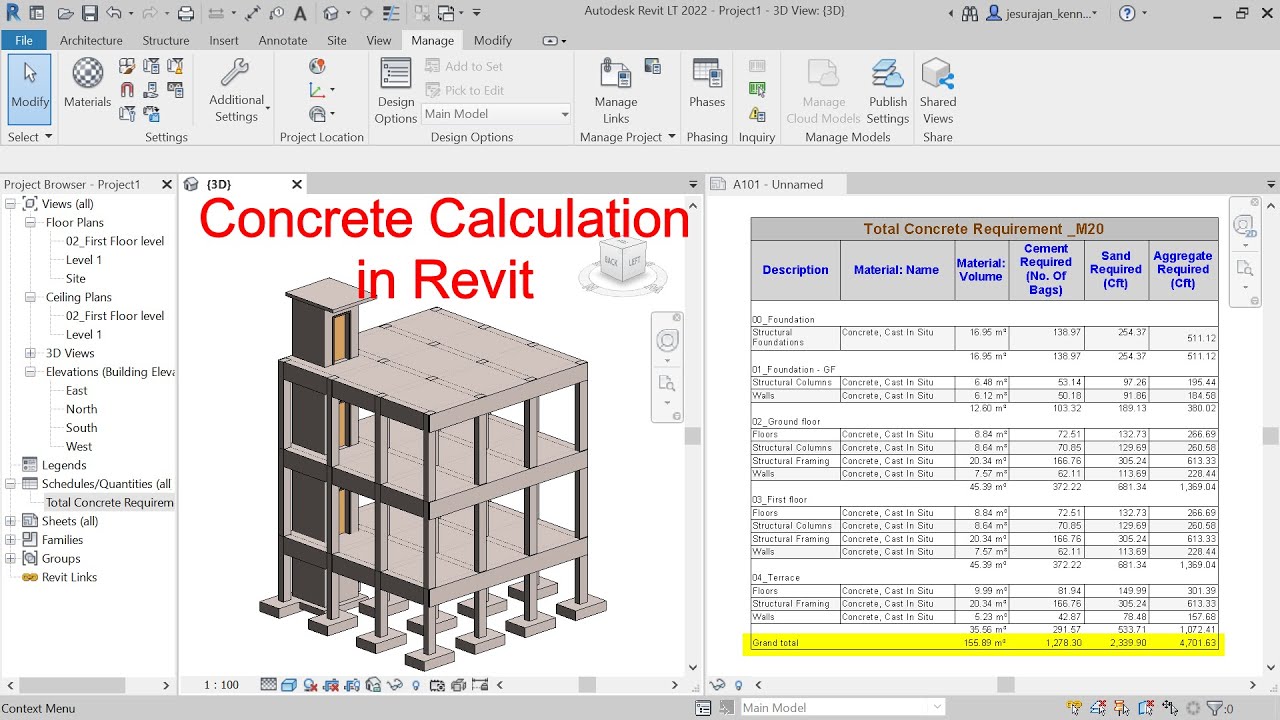Click the ViewCube in the 3D view

[x=622, y=264]
